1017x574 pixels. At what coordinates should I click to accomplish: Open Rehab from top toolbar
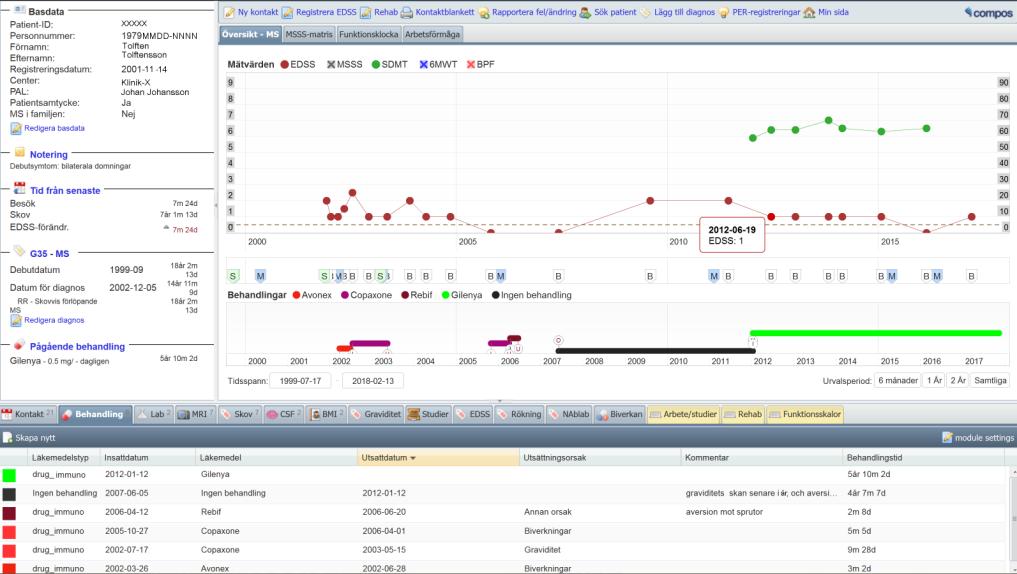point(379,12)
